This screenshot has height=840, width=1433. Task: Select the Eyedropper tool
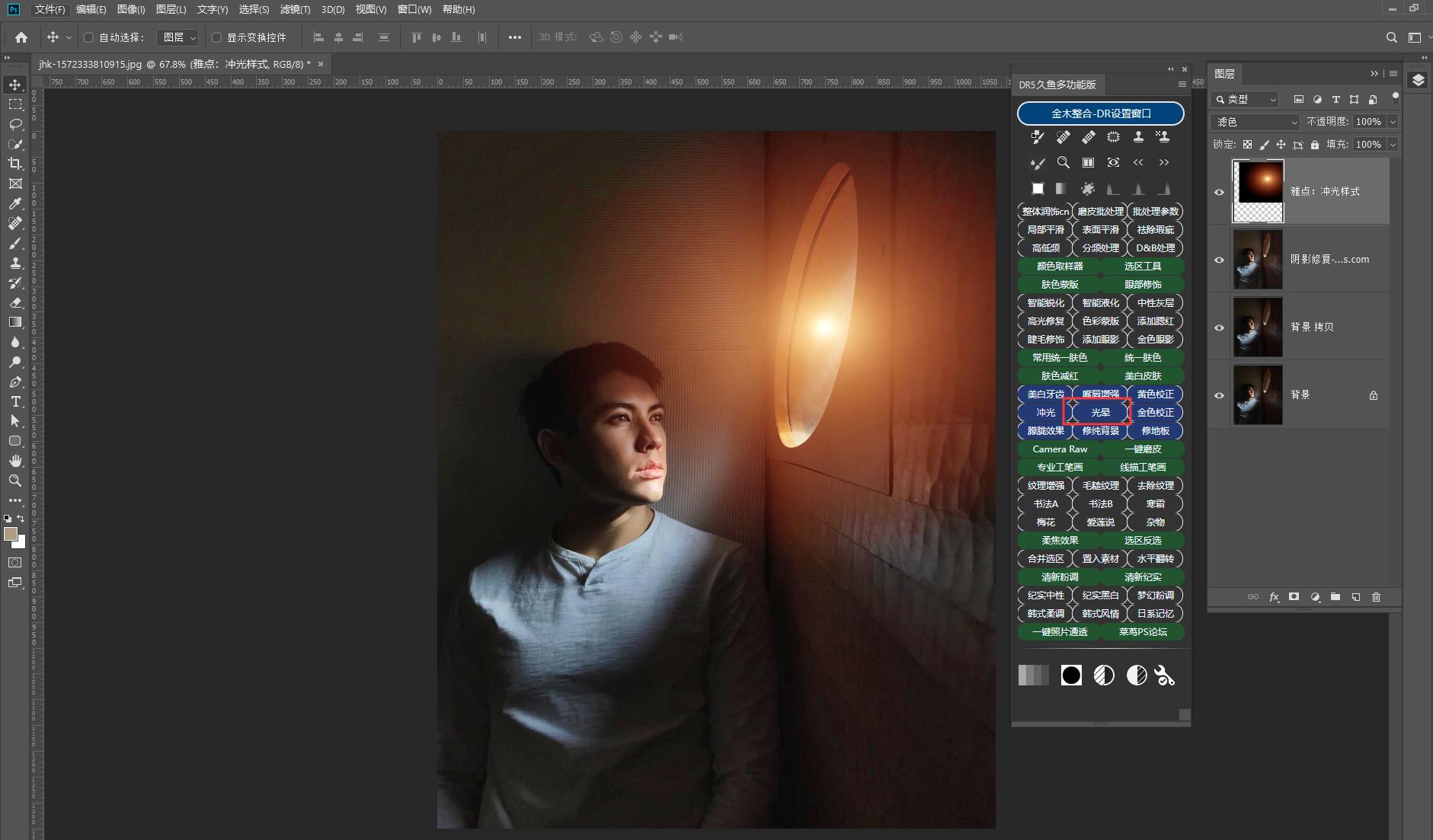(15, 203)
